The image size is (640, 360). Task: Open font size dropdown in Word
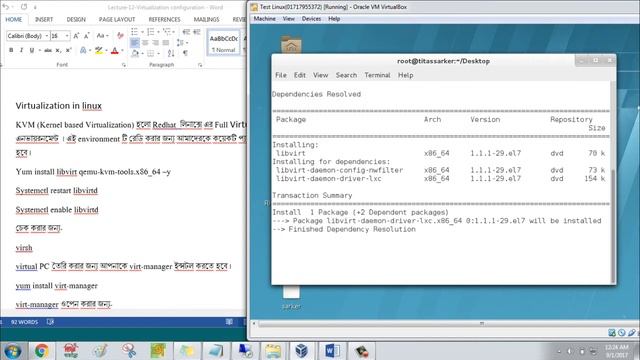[x=67, y=36]
